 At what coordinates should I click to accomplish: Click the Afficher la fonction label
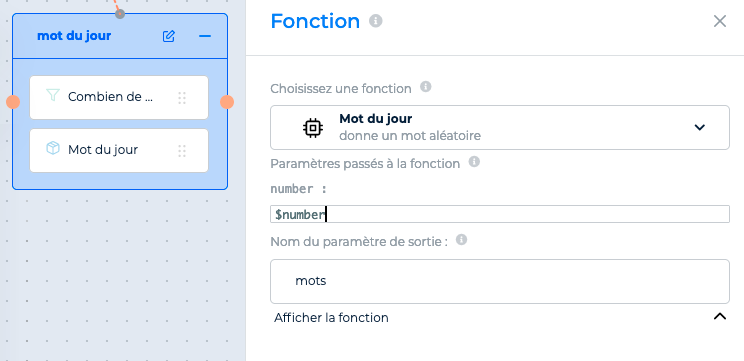pyautogui.click(x=331, y=317)
